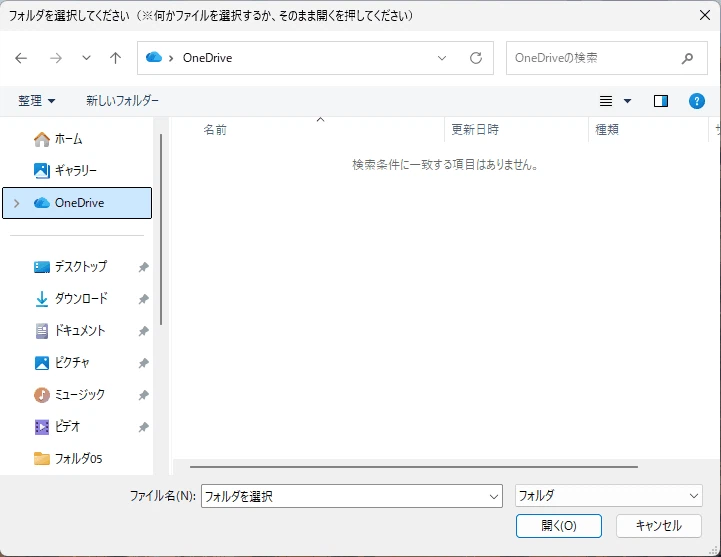Create a 新しいフォルダー
Image resolution: width=721 pixels, height=557 pixels.
[122, 101]
